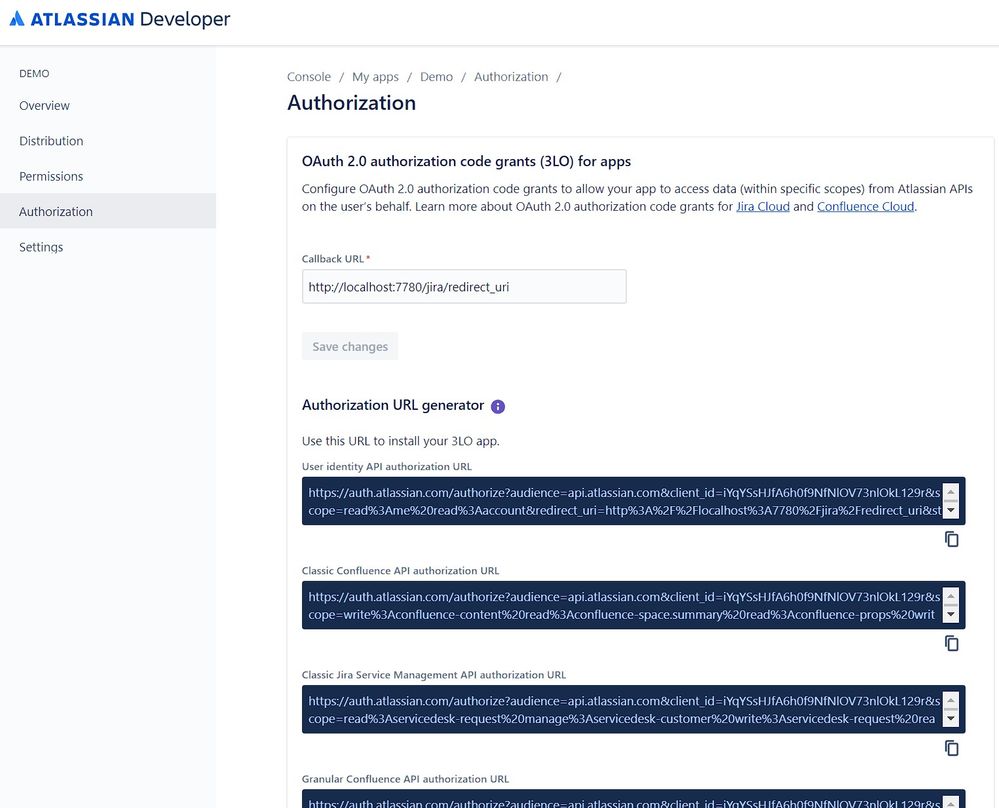The height and width of the screenshot is (808, 999).
Task: Navigate to Console breadcrumb
Action: pyautogui.click(x=309, y=76)
